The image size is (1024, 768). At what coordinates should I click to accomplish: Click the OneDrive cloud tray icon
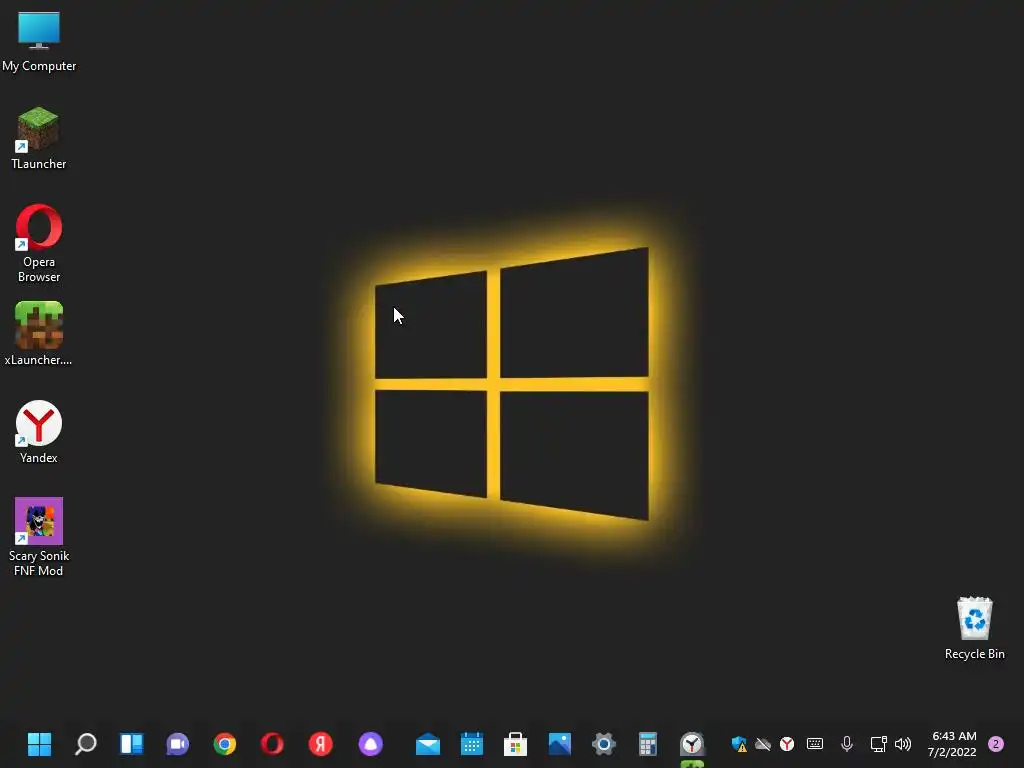coord(763,744)
